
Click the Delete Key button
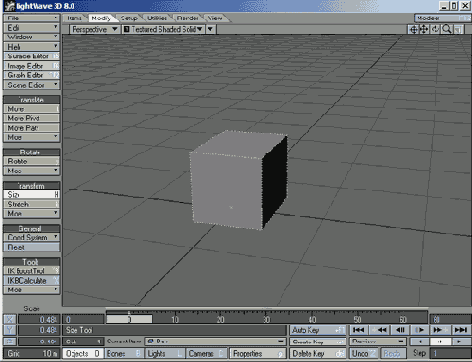318,353
